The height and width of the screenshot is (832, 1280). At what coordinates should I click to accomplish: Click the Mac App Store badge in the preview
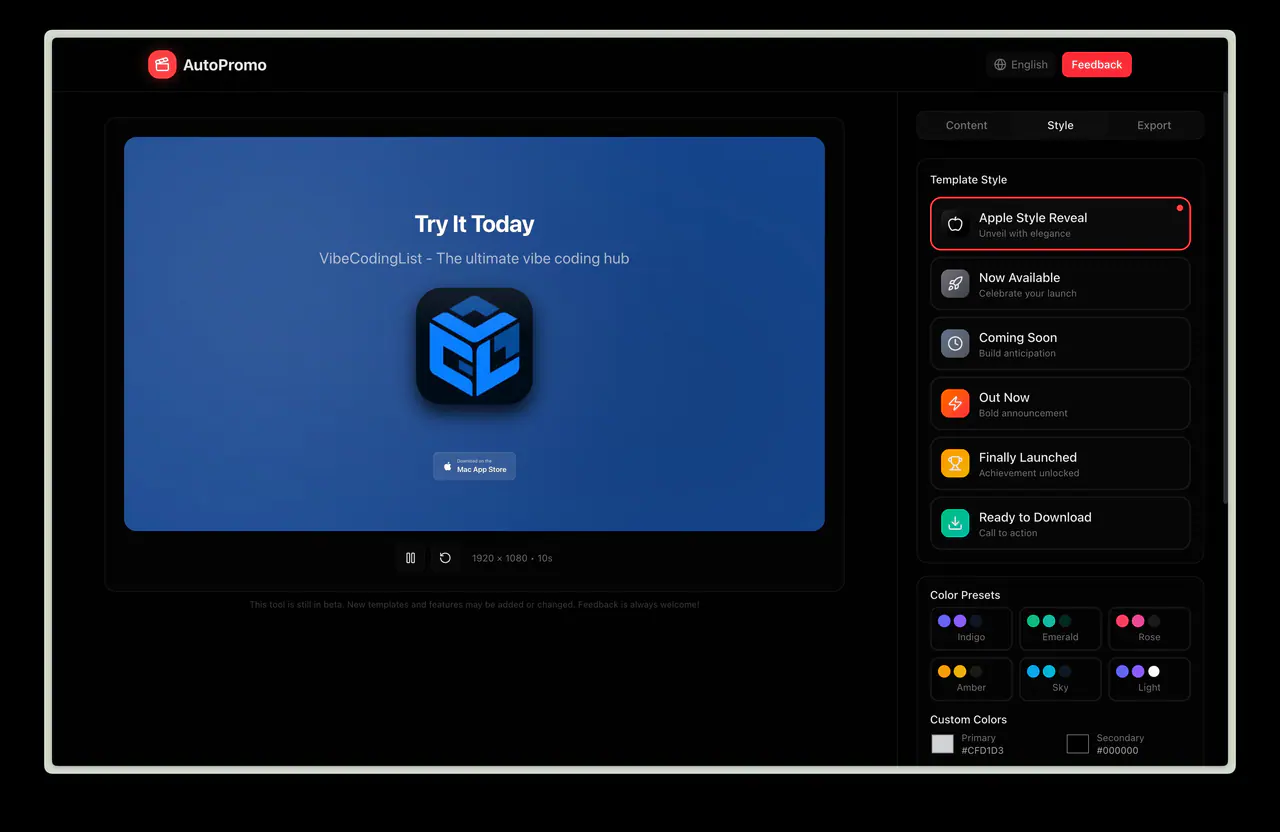pyautogui.click(x=474, y=466)
